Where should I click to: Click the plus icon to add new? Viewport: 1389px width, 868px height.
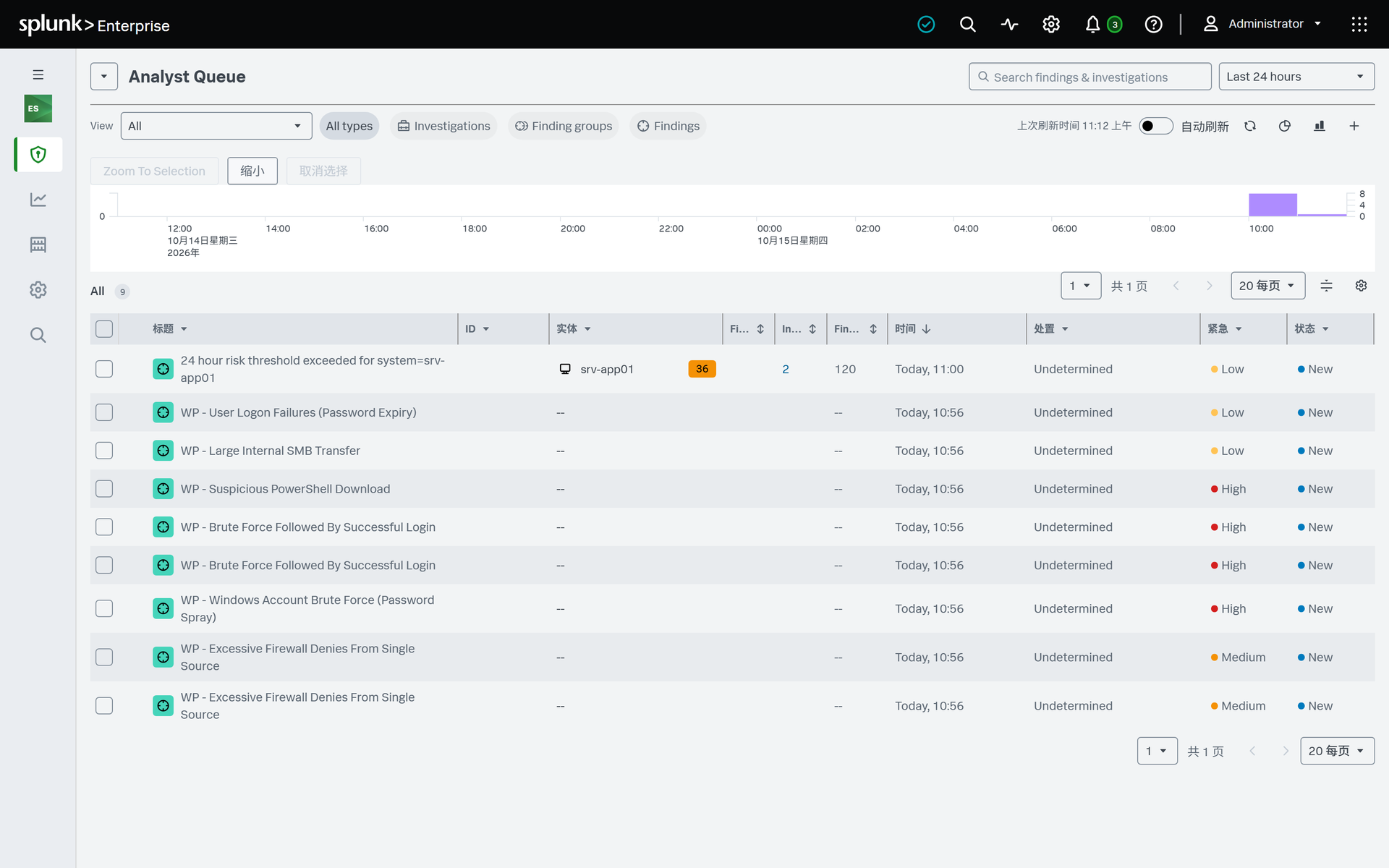[1354, 126]
